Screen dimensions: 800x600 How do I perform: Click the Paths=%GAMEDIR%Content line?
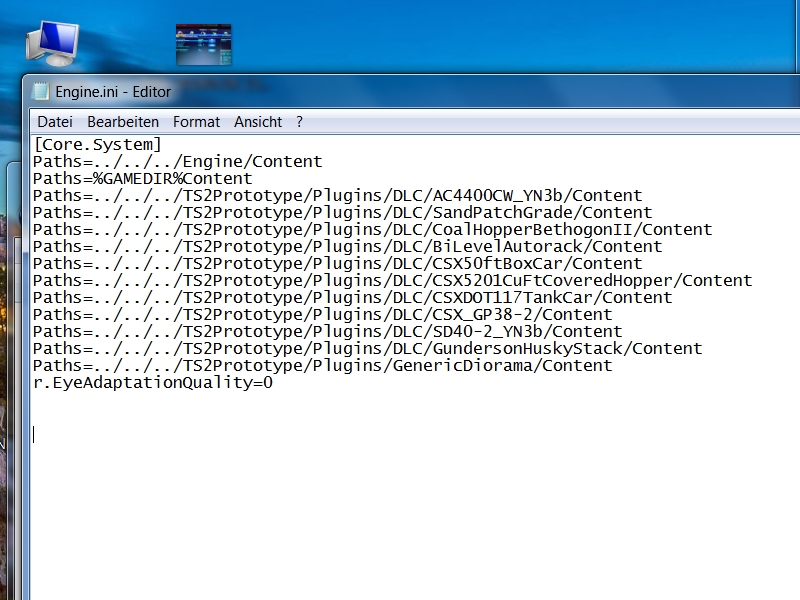pos(143,179)
